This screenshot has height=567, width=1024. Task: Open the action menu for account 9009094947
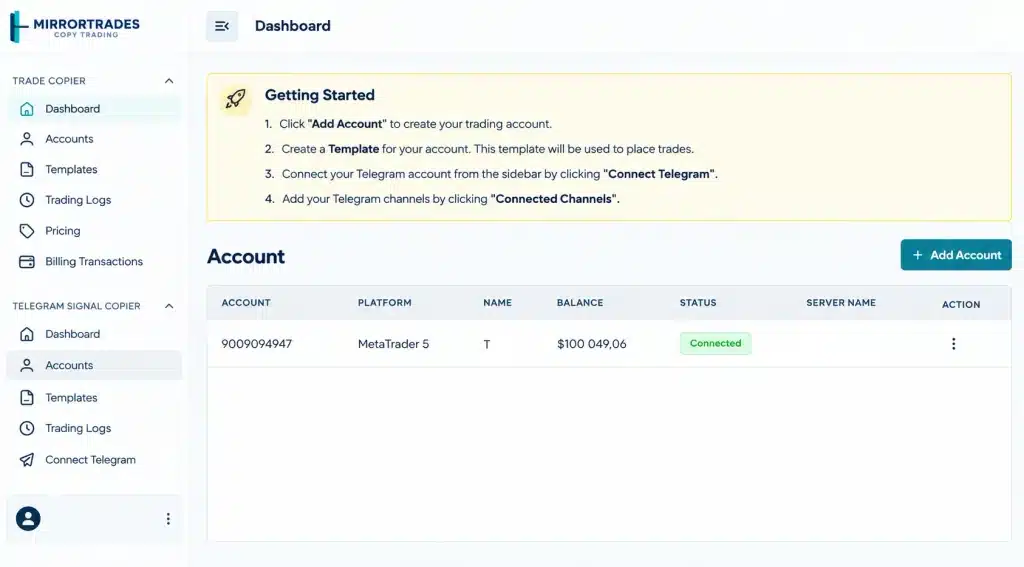[x=953, y=344]
